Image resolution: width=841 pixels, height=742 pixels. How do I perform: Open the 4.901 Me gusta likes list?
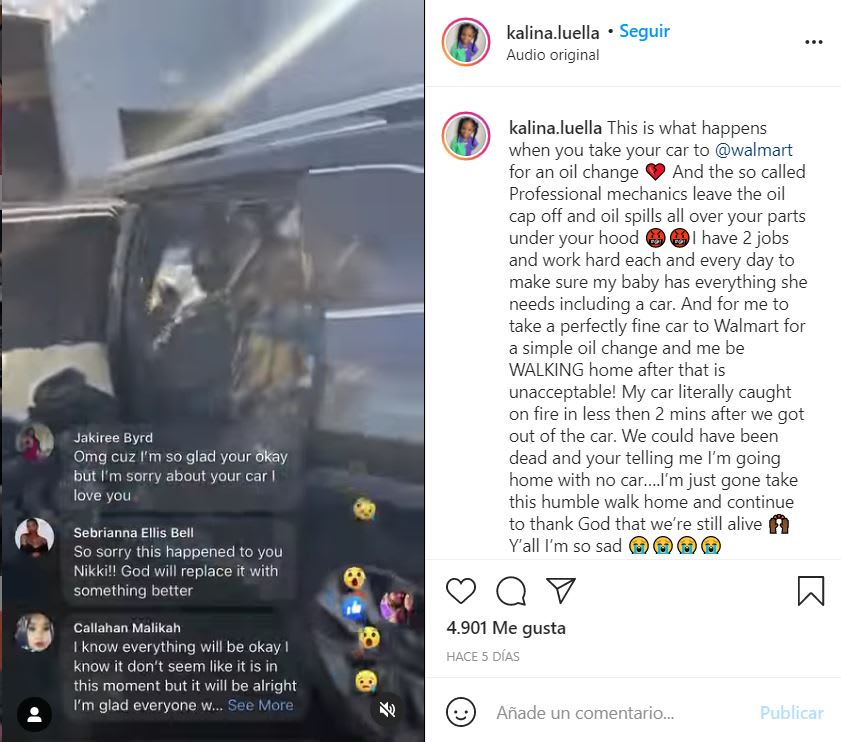[x=506, y=628]
